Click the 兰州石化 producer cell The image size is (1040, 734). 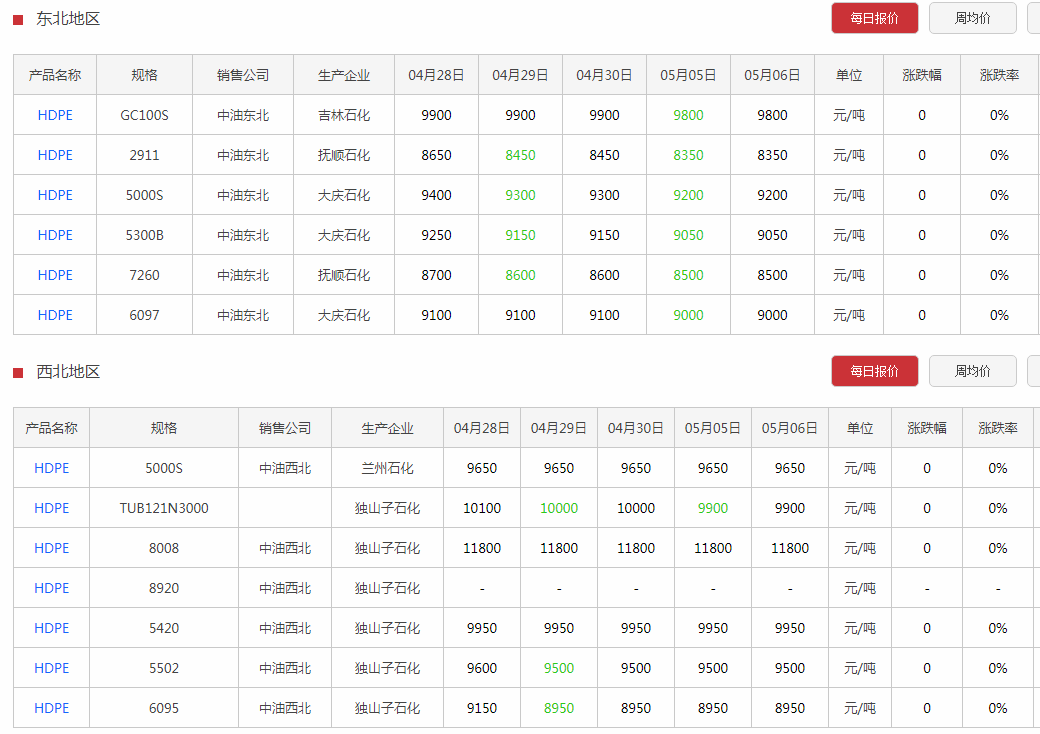[387, 468]
